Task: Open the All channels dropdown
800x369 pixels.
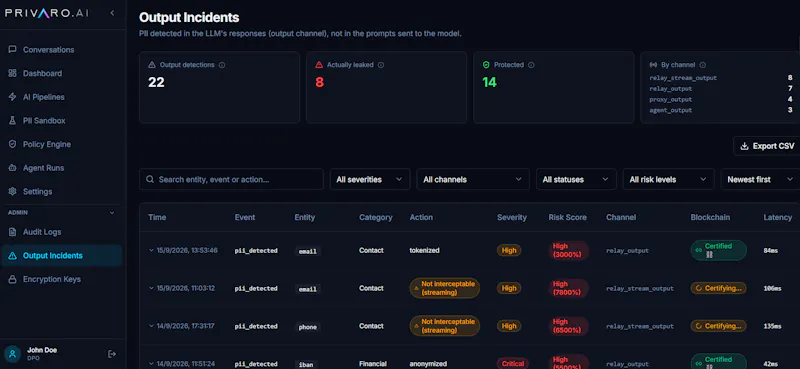Action: click(x=473, y=180)
